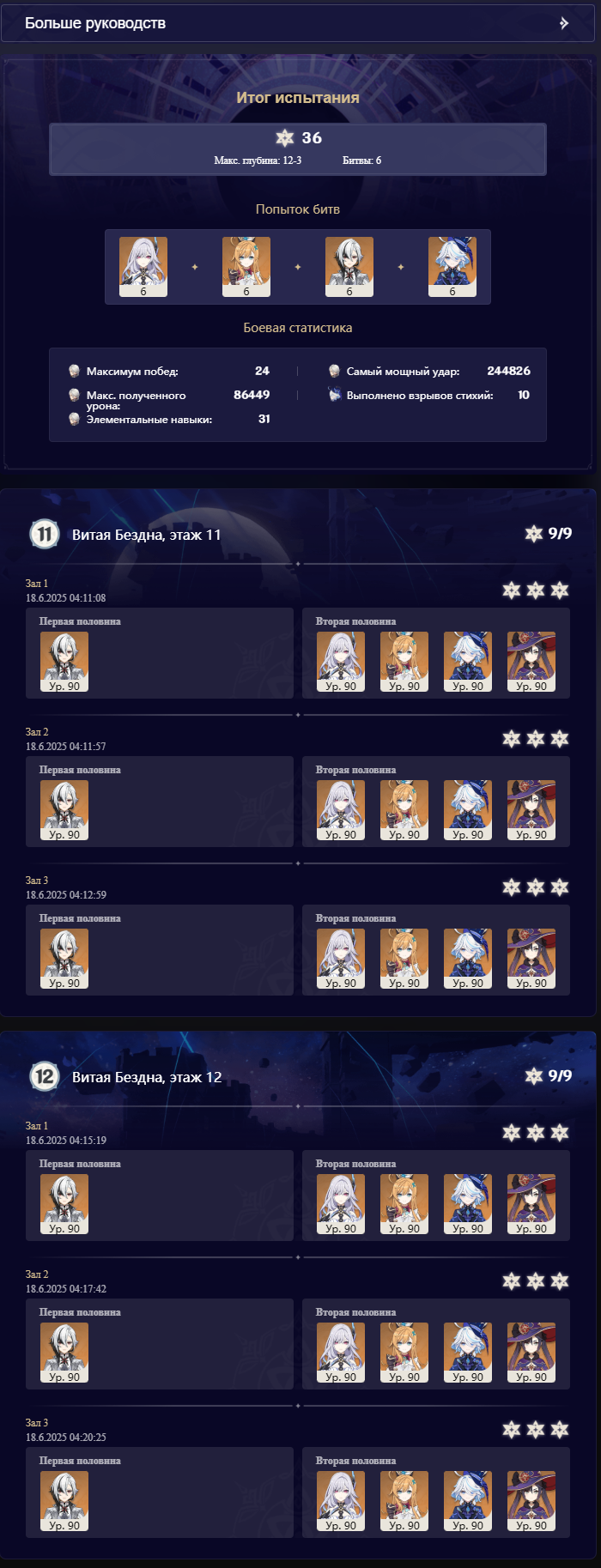Select the blue-haired character in Попыток битв
Viewport: 601px width, 1568px height.
[452, 267]
